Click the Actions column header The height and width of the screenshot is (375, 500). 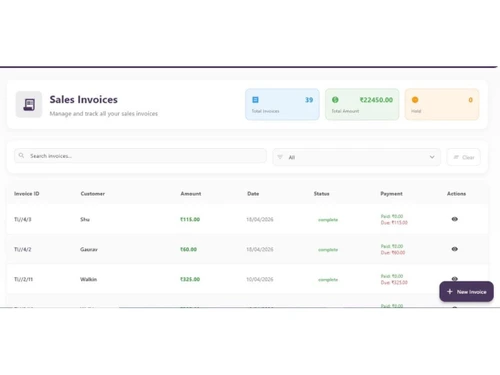456,194
